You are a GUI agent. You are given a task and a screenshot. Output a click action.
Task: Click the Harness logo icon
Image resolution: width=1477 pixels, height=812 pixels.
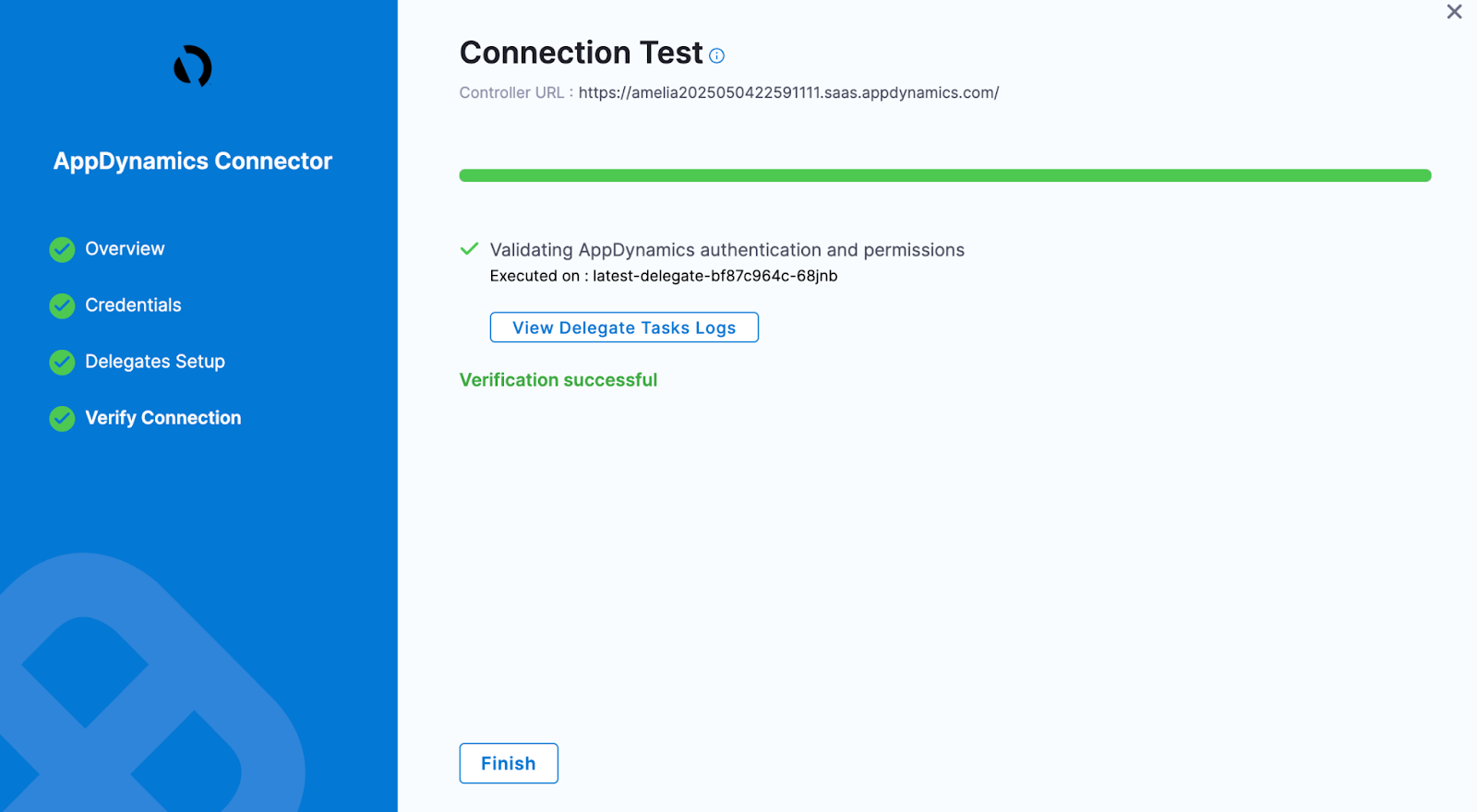coord(193,66)
